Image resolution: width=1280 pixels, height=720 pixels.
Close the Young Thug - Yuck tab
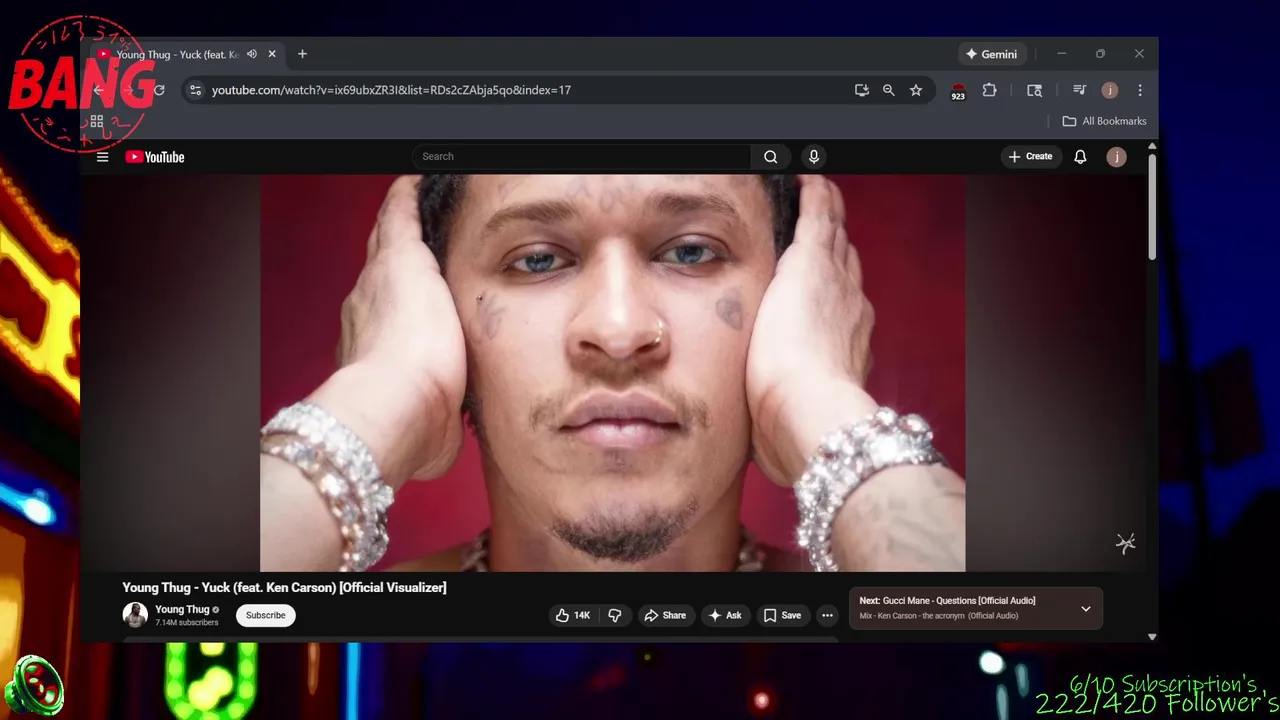coord(271,54)
